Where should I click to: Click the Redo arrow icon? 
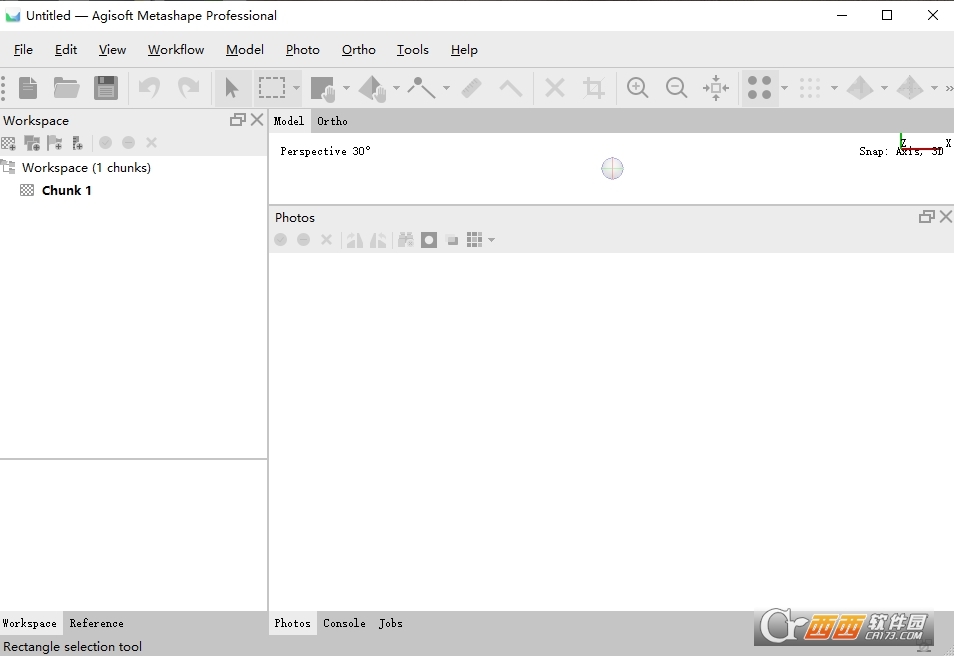[188, 88]
